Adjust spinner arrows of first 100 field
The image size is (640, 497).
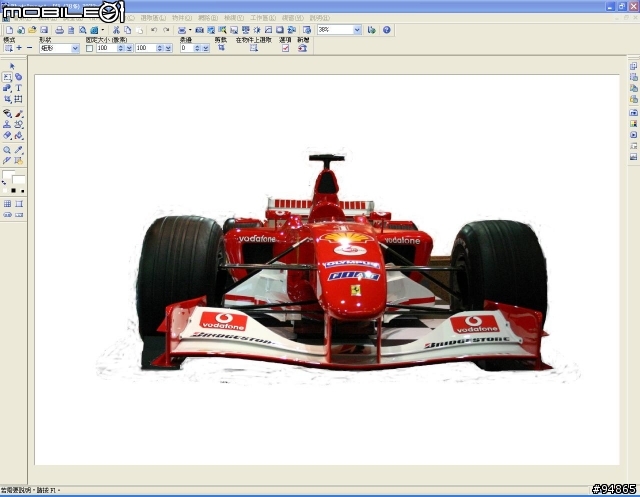(x=121, y=48)
